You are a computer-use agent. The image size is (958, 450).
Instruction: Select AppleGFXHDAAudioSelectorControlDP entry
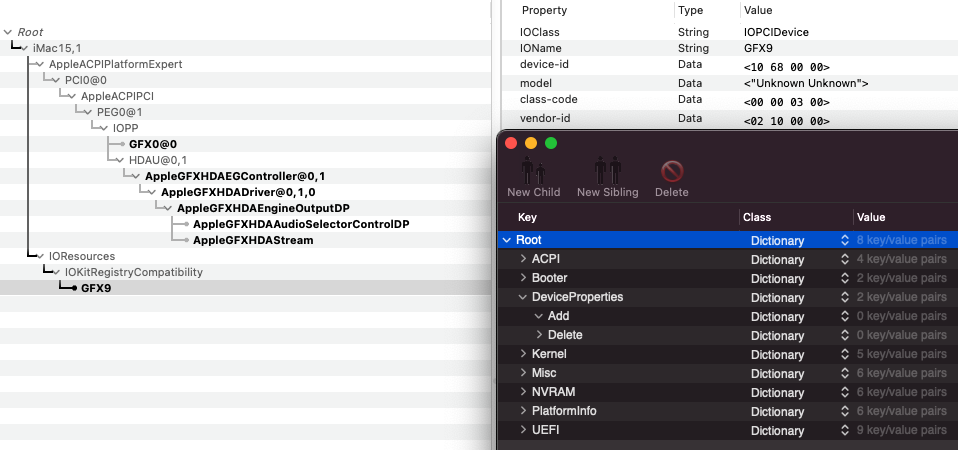(x=301, y=224)
